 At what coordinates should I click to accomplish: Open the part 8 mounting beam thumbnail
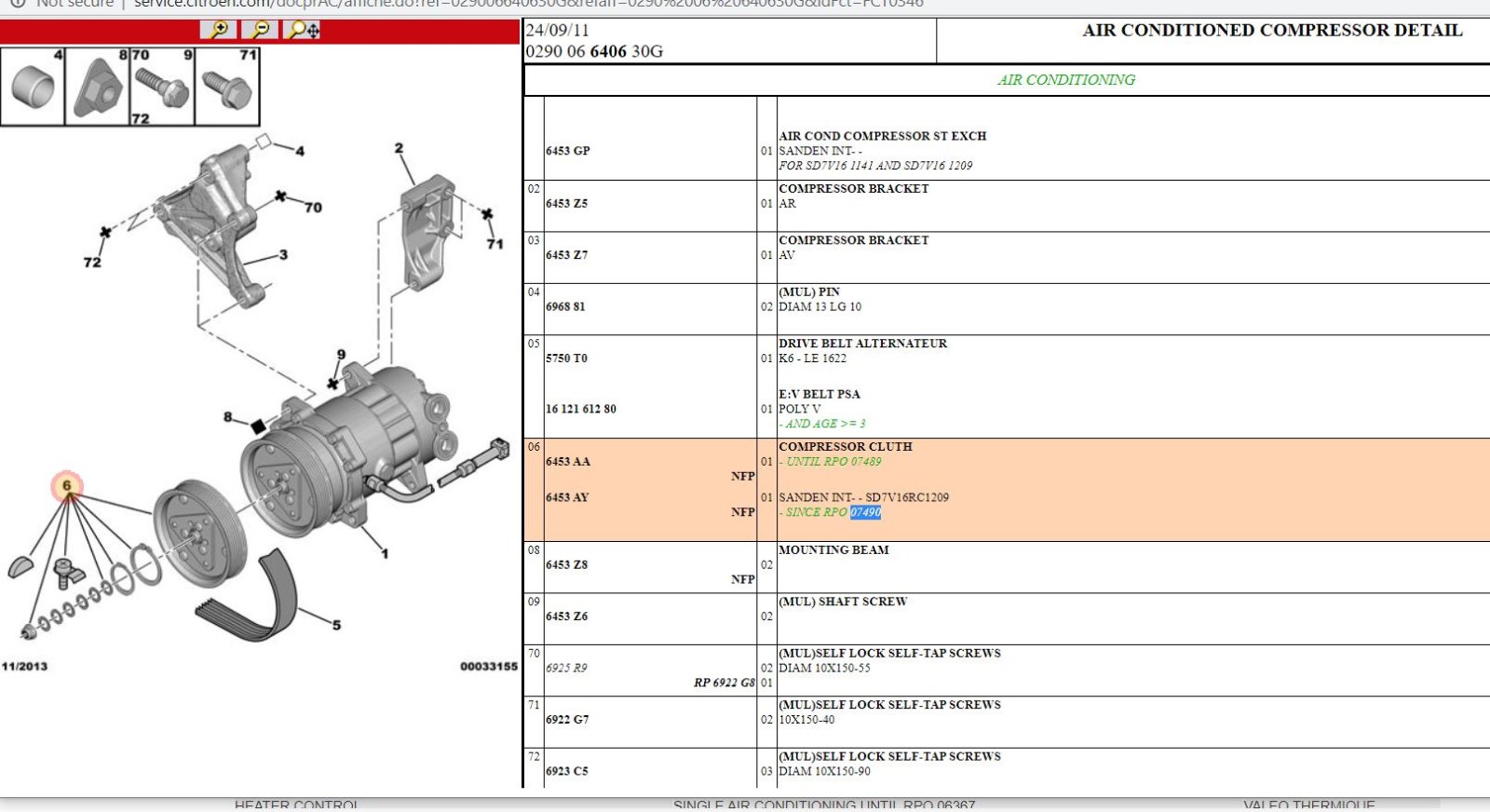tap(98, 87)
